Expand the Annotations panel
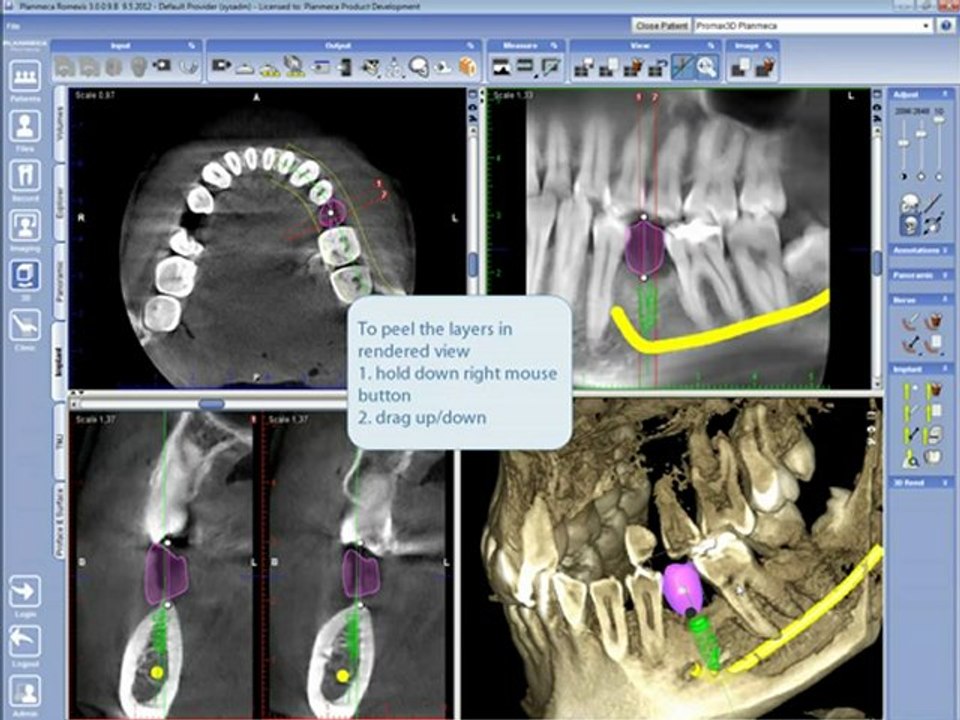Image resolution: width=960 pixels, height=720 pixels. [x=920, y=250]
